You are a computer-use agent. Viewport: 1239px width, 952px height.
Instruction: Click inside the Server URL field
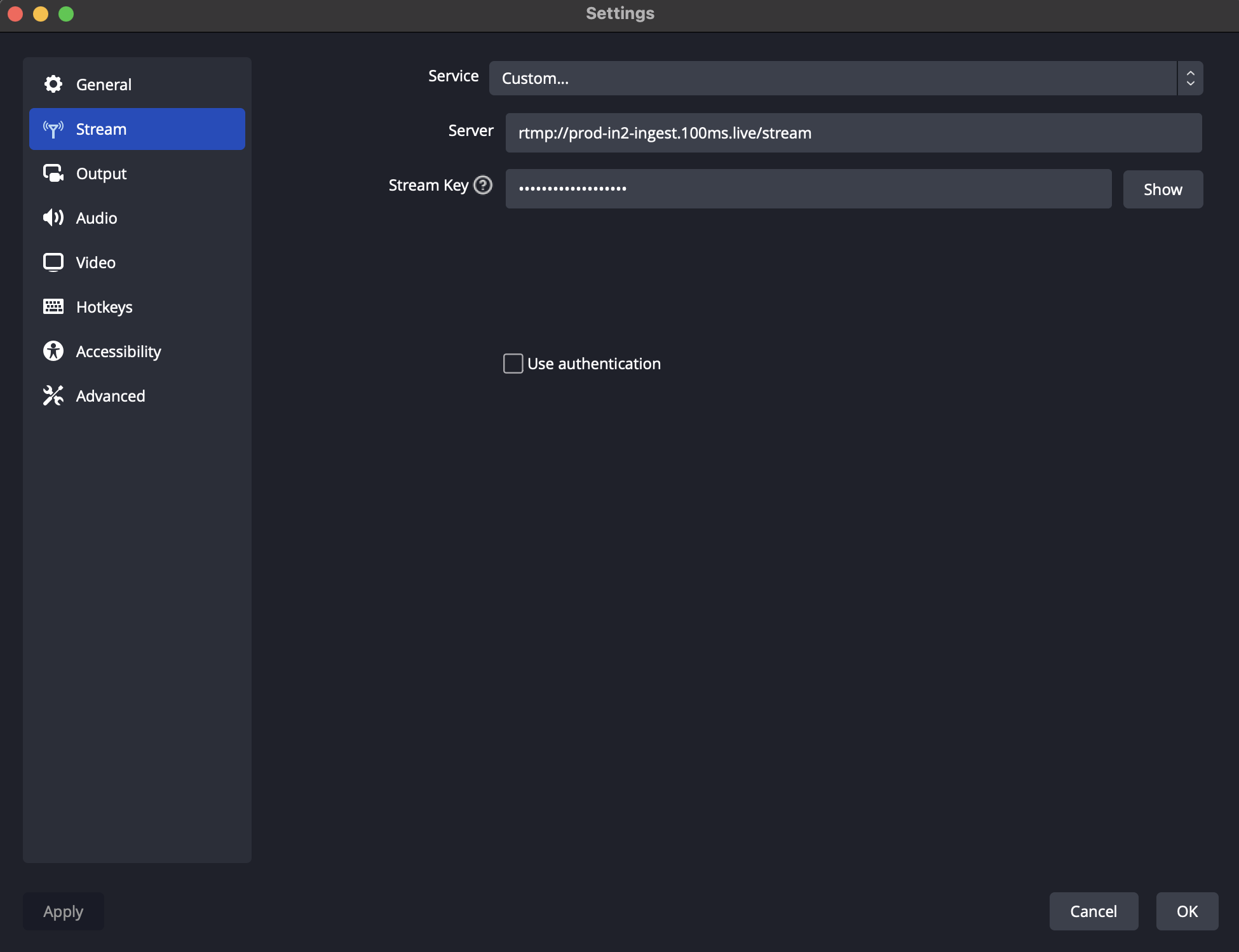[851, 133]
